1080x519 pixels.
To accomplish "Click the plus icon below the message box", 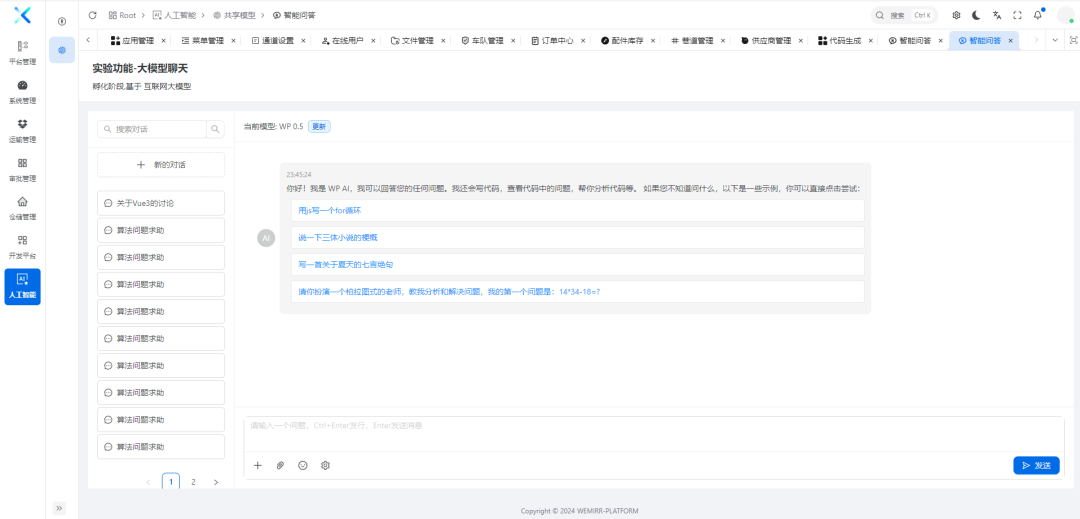I will [x=257, y=465].
